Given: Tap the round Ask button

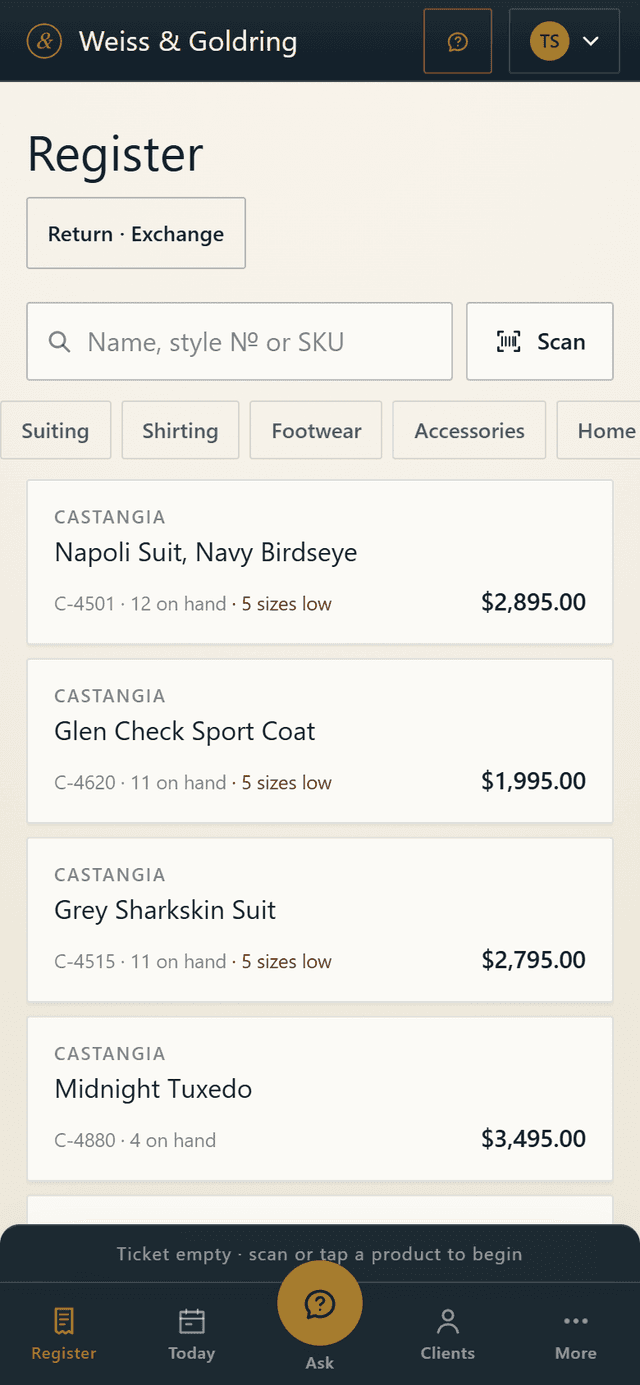Looking at the screenshot, I should 320,1303.
